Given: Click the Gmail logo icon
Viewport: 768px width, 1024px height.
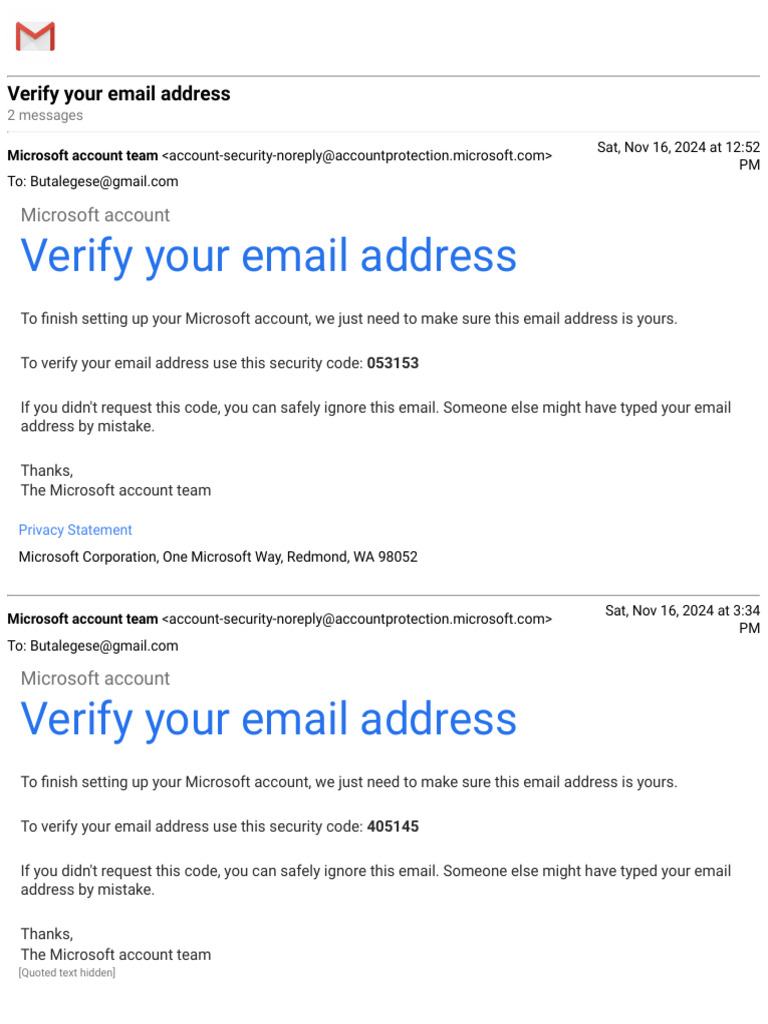Looking at the screenshot, I should 35,36.
